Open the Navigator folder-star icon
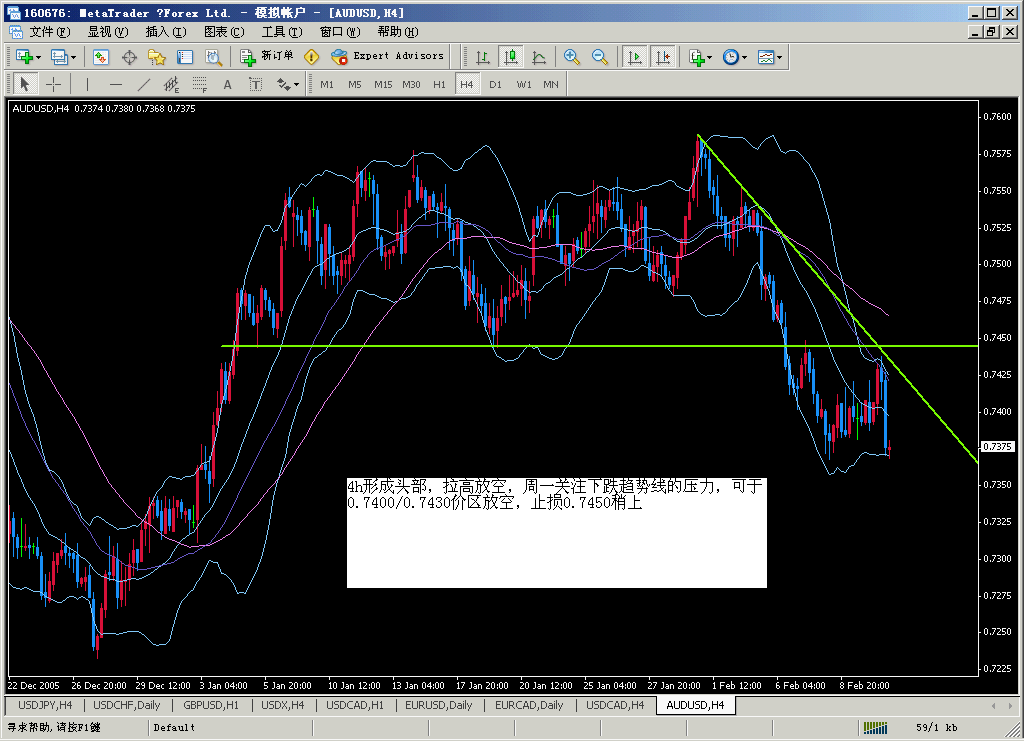Image resolution: width=1024 pixels, height=741 pixels. pyautogui.click(x=157, y=57)
